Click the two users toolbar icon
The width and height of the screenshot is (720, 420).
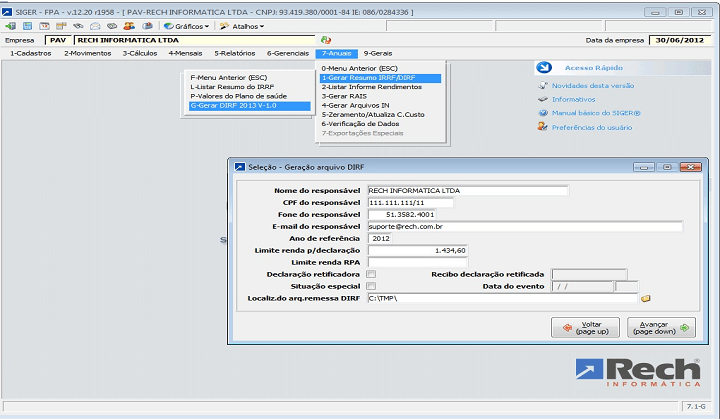pos(129,26)
